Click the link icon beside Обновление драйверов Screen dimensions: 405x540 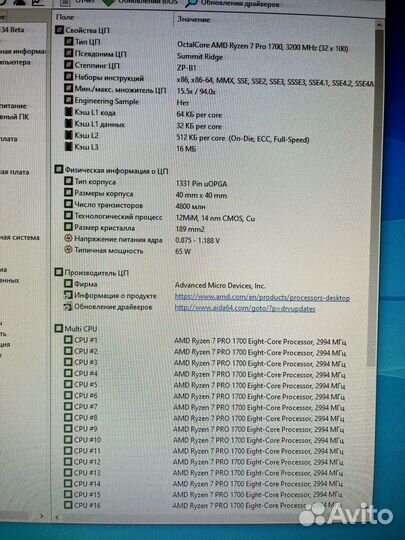point(69,307)
